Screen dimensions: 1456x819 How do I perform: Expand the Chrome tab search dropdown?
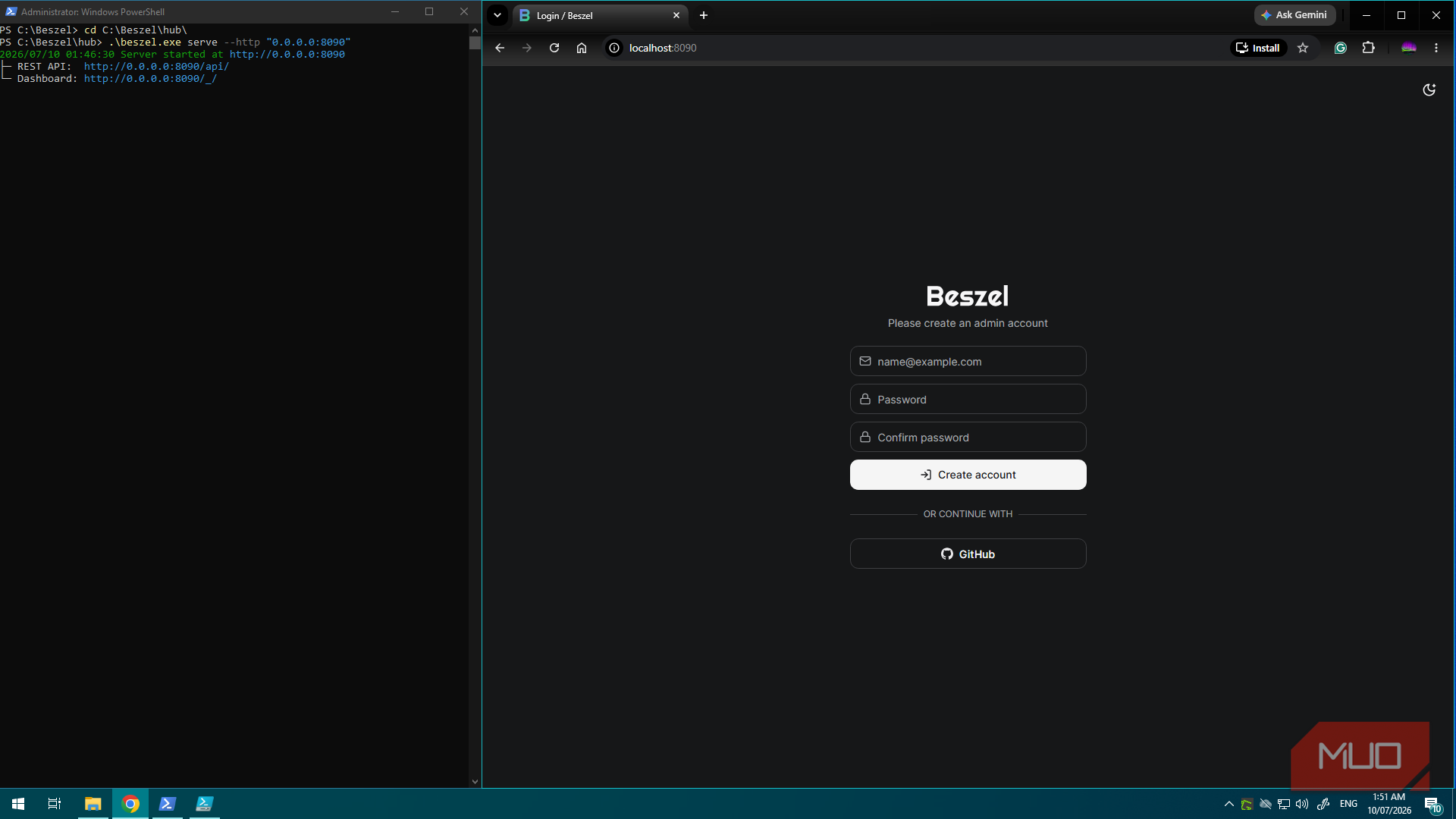point(497,15)
